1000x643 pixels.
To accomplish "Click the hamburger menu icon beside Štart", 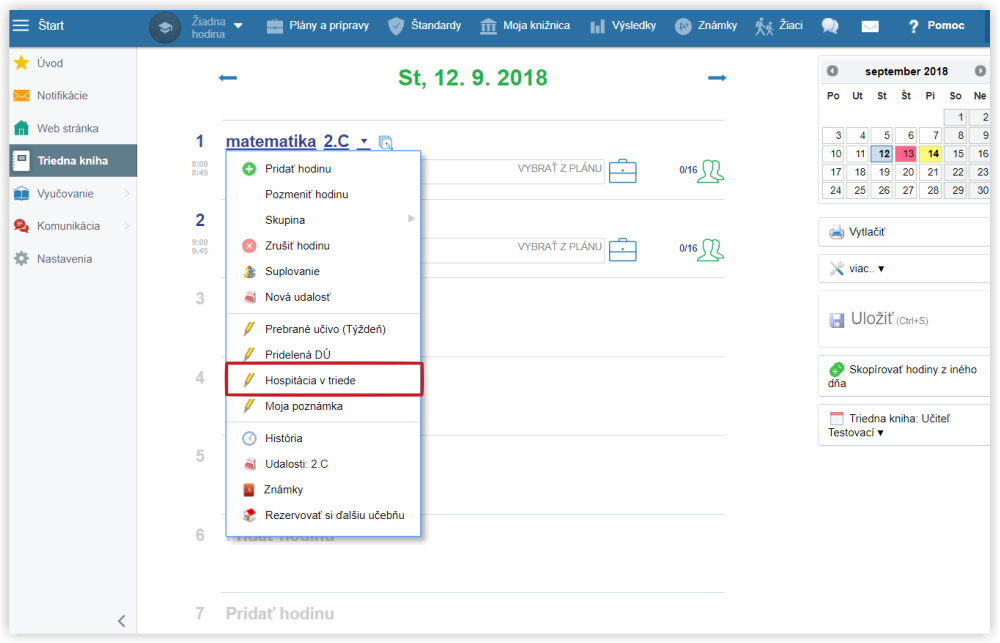I will pyautogui.click(x=20, y=25).
